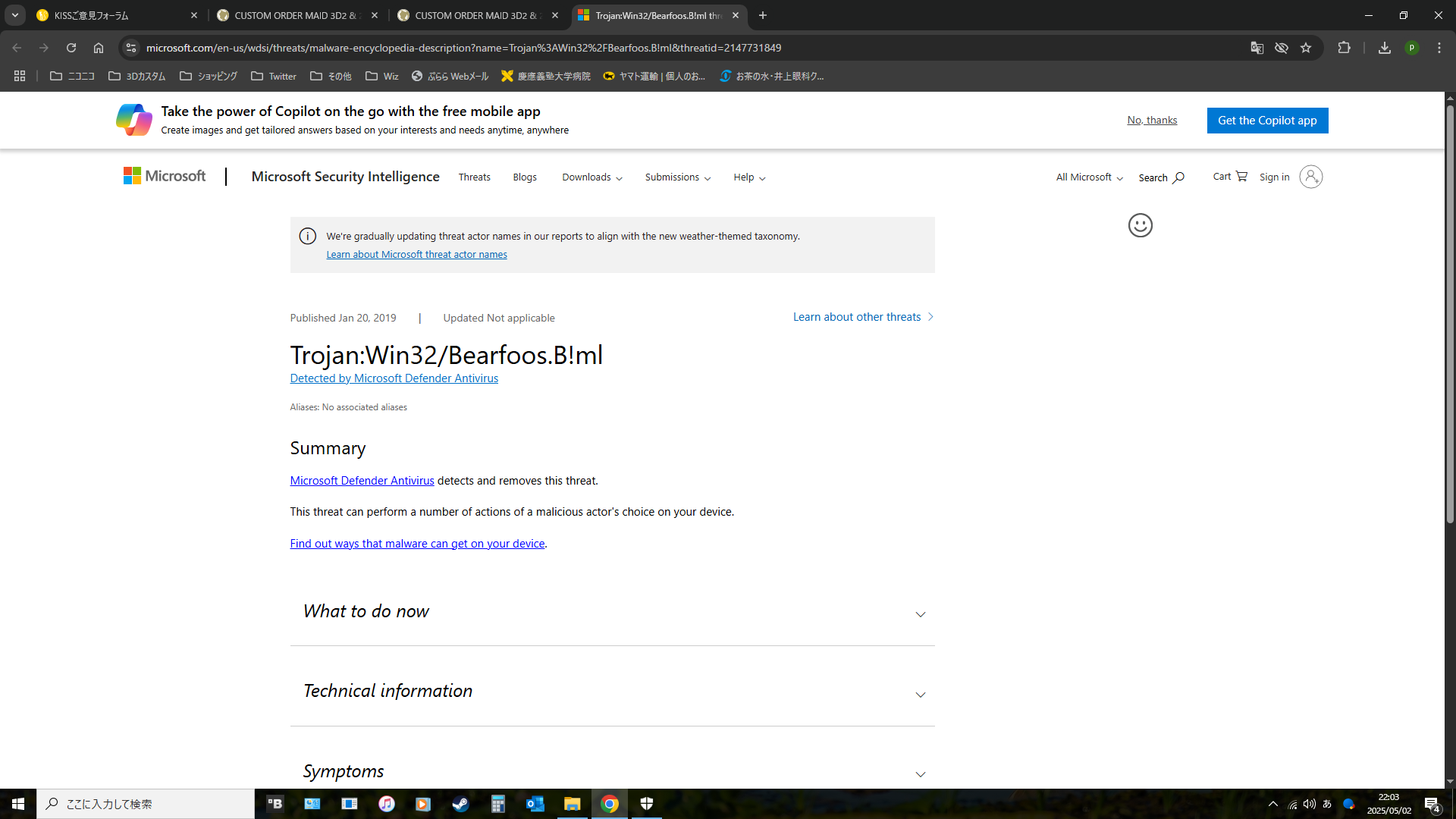Open the shopping Cart icon

click(1241, 176)
